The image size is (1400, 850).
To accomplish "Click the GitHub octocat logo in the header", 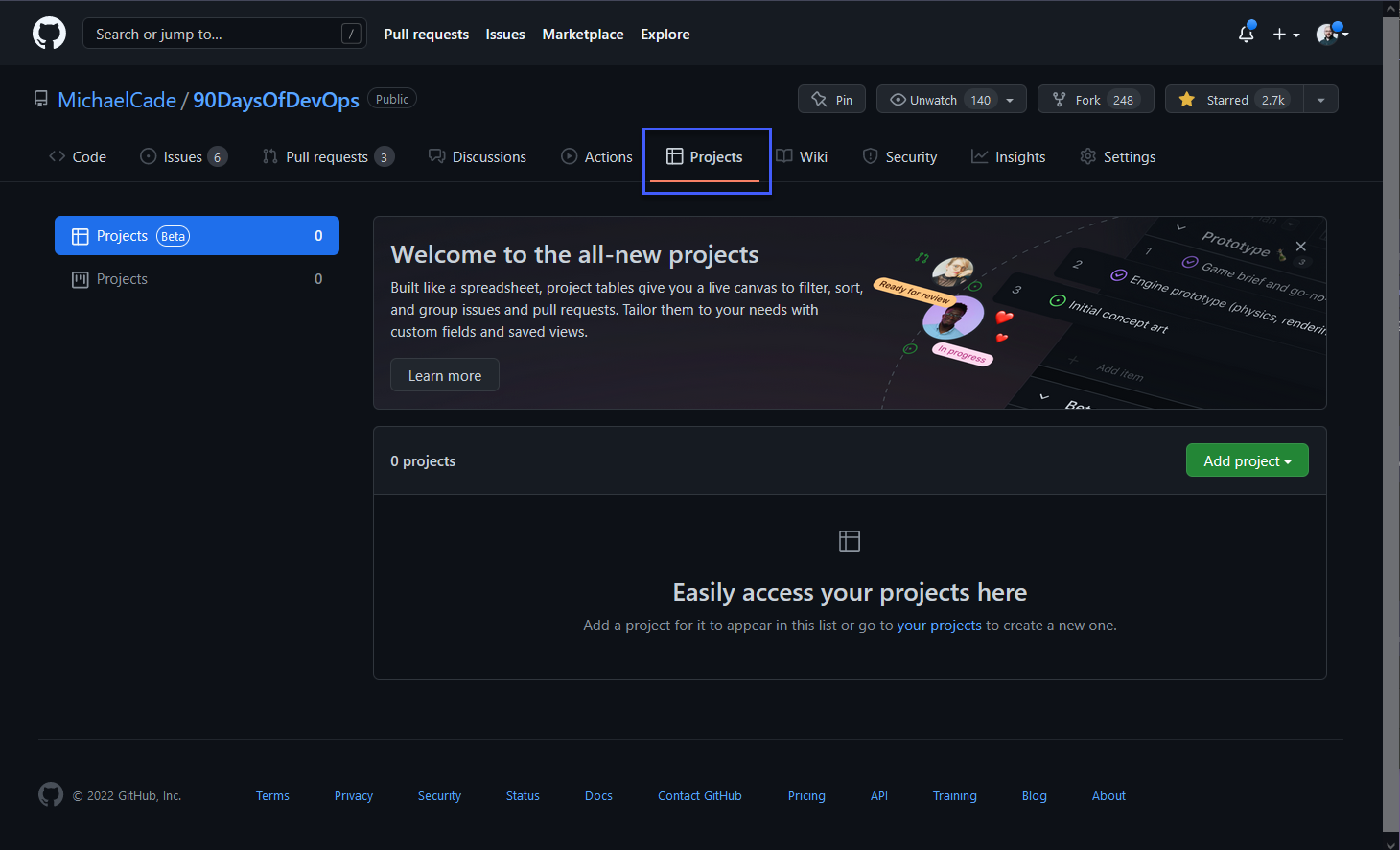I will point(48,33).
